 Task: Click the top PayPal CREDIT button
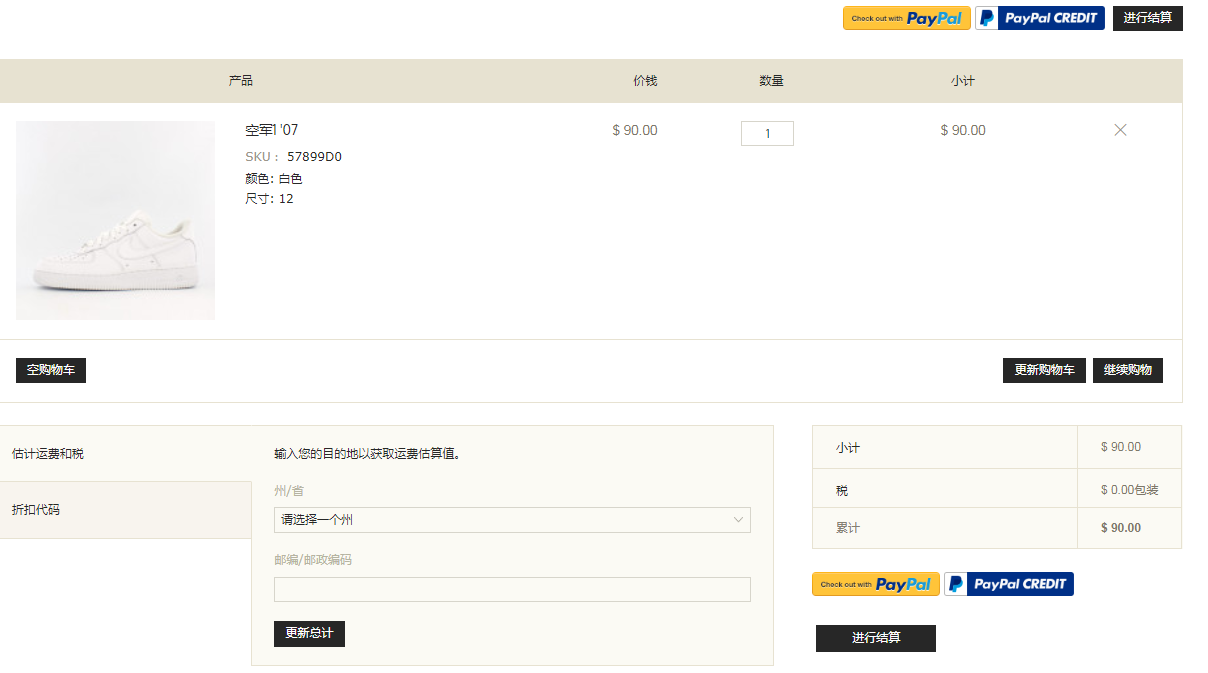click(1040, 18)
